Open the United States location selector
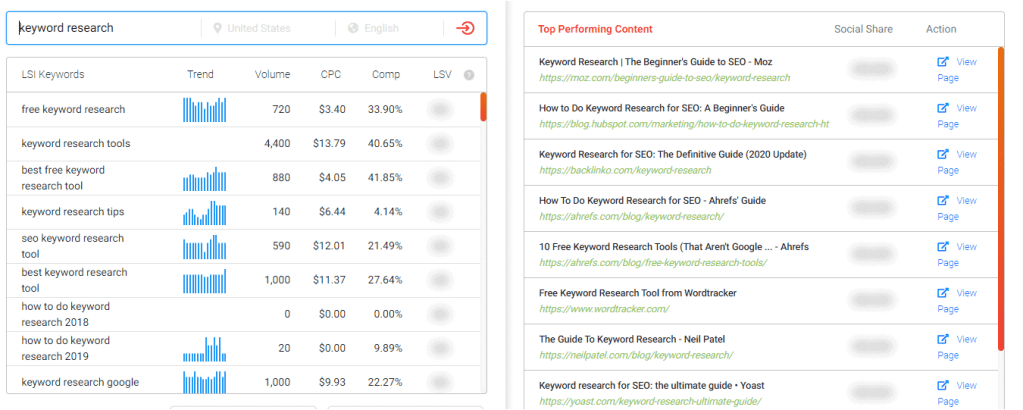Viewport: 1023px width, 410px height. coord(263,28)
